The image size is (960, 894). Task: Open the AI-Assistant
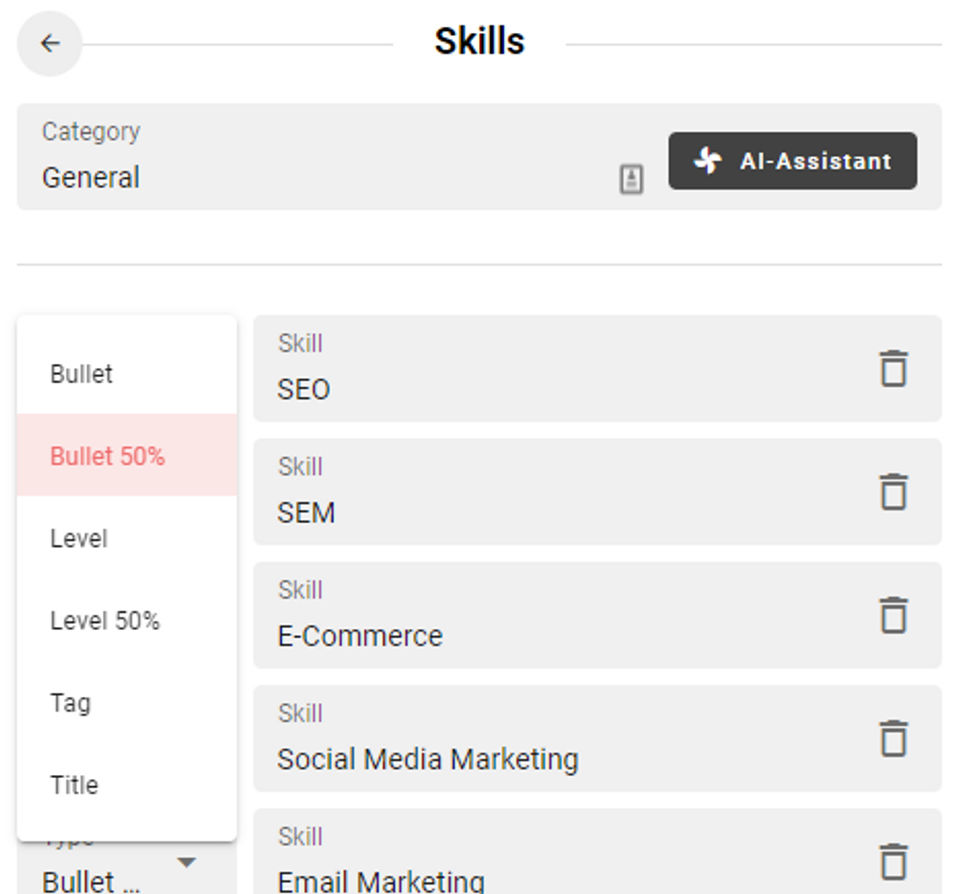pyautogui.click(x=792, y=161)
